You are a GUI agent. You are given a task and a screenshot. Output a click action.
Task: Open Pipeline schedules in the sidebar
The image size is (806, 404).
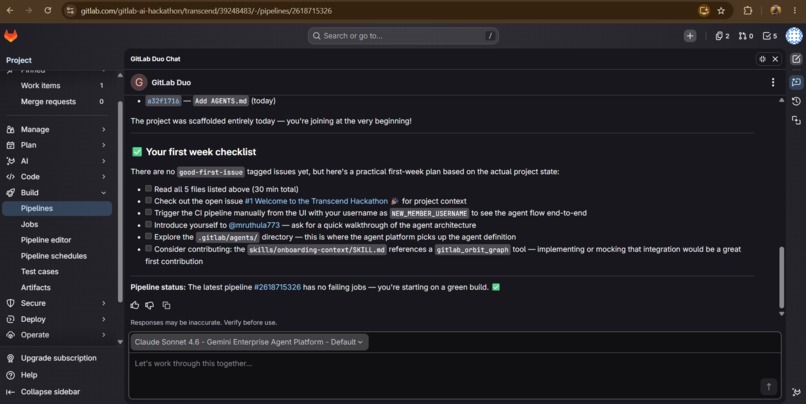click(57, 256)
